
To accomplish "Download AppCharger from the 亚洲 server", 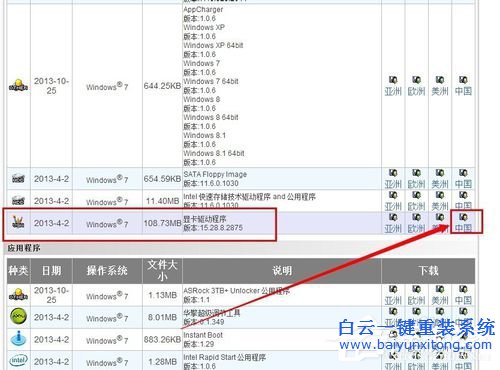I will pyautogui.click(x=393, y=86).
